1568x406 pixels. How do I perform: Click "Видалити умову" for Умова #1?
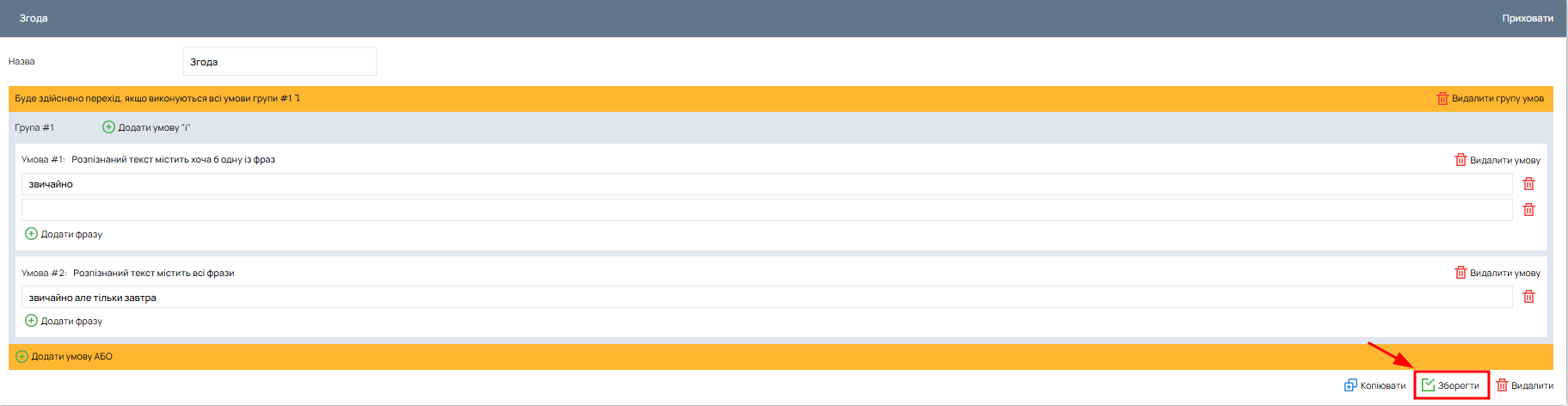pos(1497,160)
